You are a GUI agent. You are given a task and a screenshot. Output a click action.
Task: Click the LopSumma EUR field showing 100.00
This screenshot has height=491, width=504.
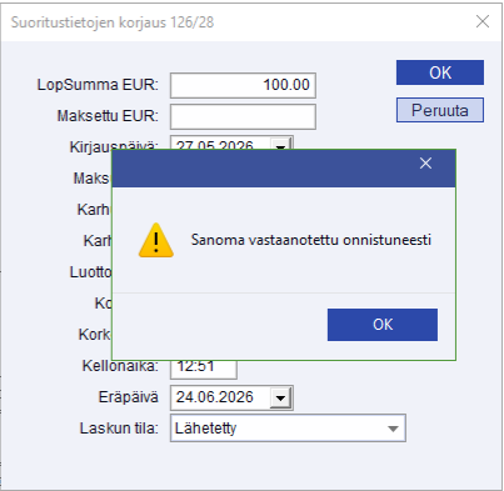click(243, 85)
